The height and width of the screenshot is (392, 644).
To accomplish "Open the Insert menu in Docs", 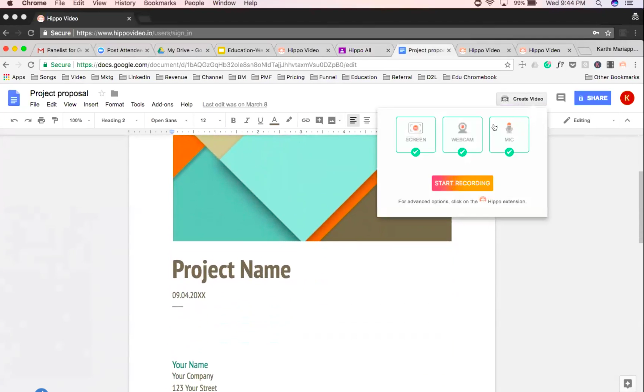I will pyautogui.click(x=91, y=104).
